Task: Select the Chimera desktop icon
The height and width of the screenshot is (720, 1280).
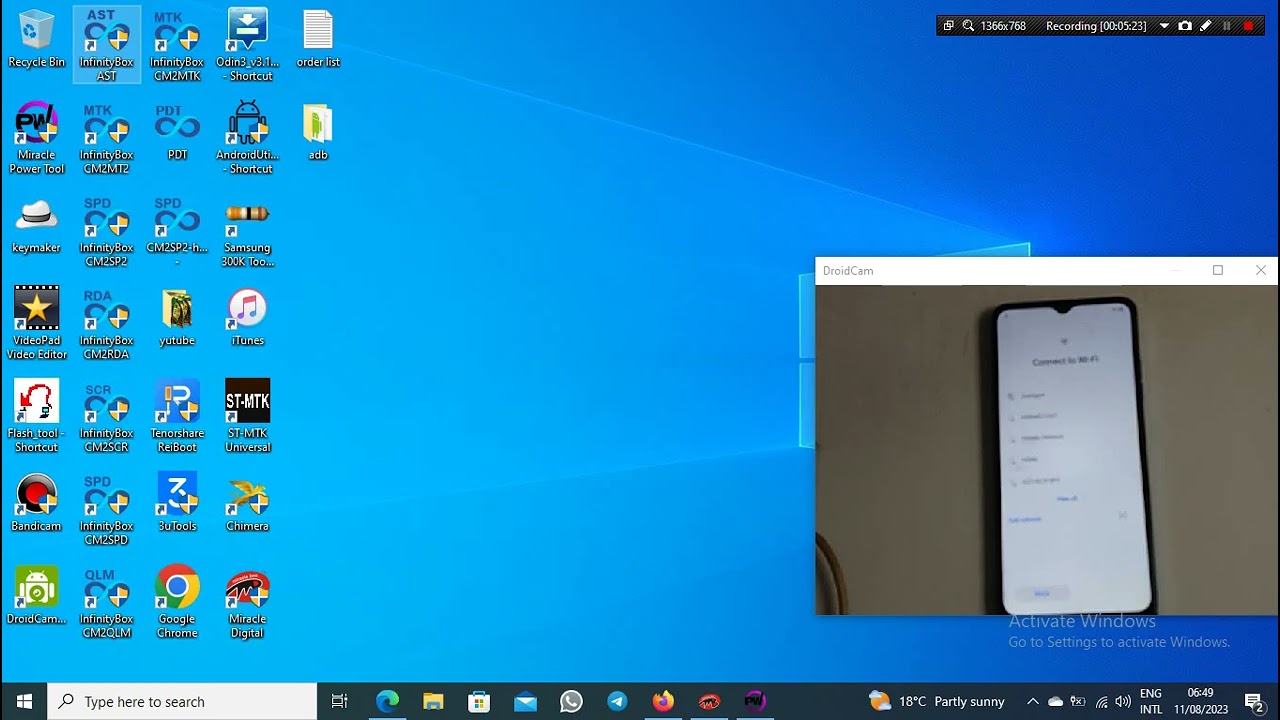Action: click(x=247, y=503)
